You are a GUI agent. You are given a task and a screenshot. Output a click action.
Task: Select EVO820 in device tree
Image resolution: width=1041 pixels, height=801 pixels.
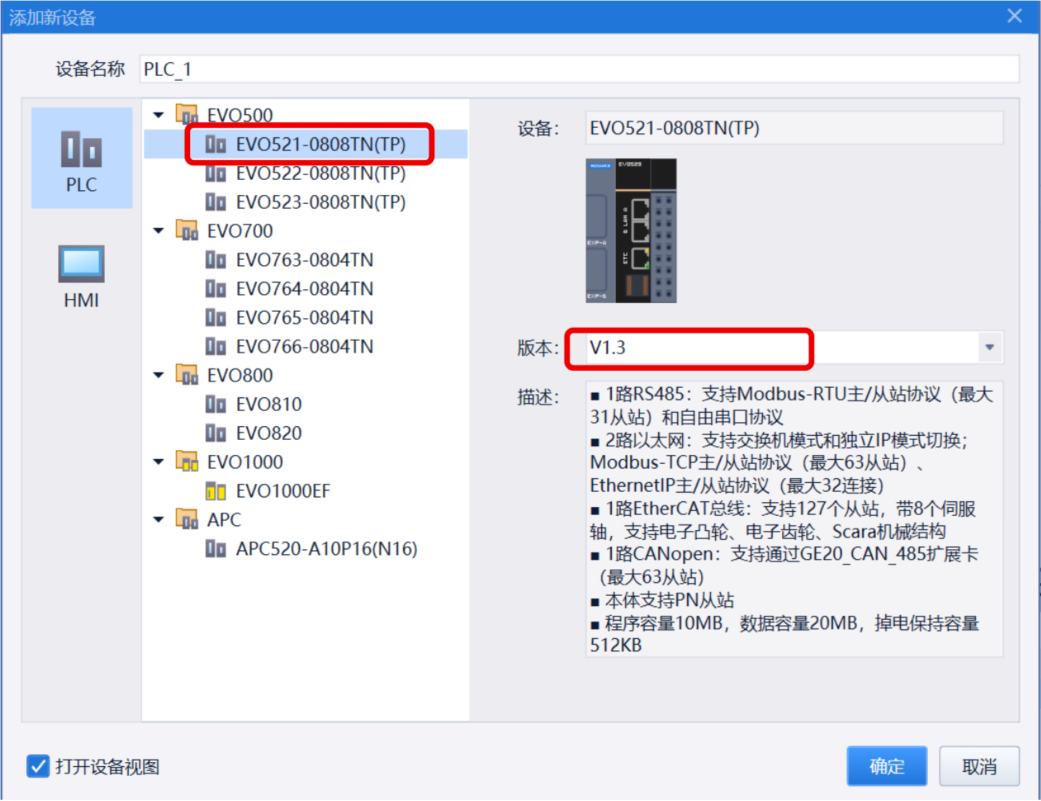point(268,433)
